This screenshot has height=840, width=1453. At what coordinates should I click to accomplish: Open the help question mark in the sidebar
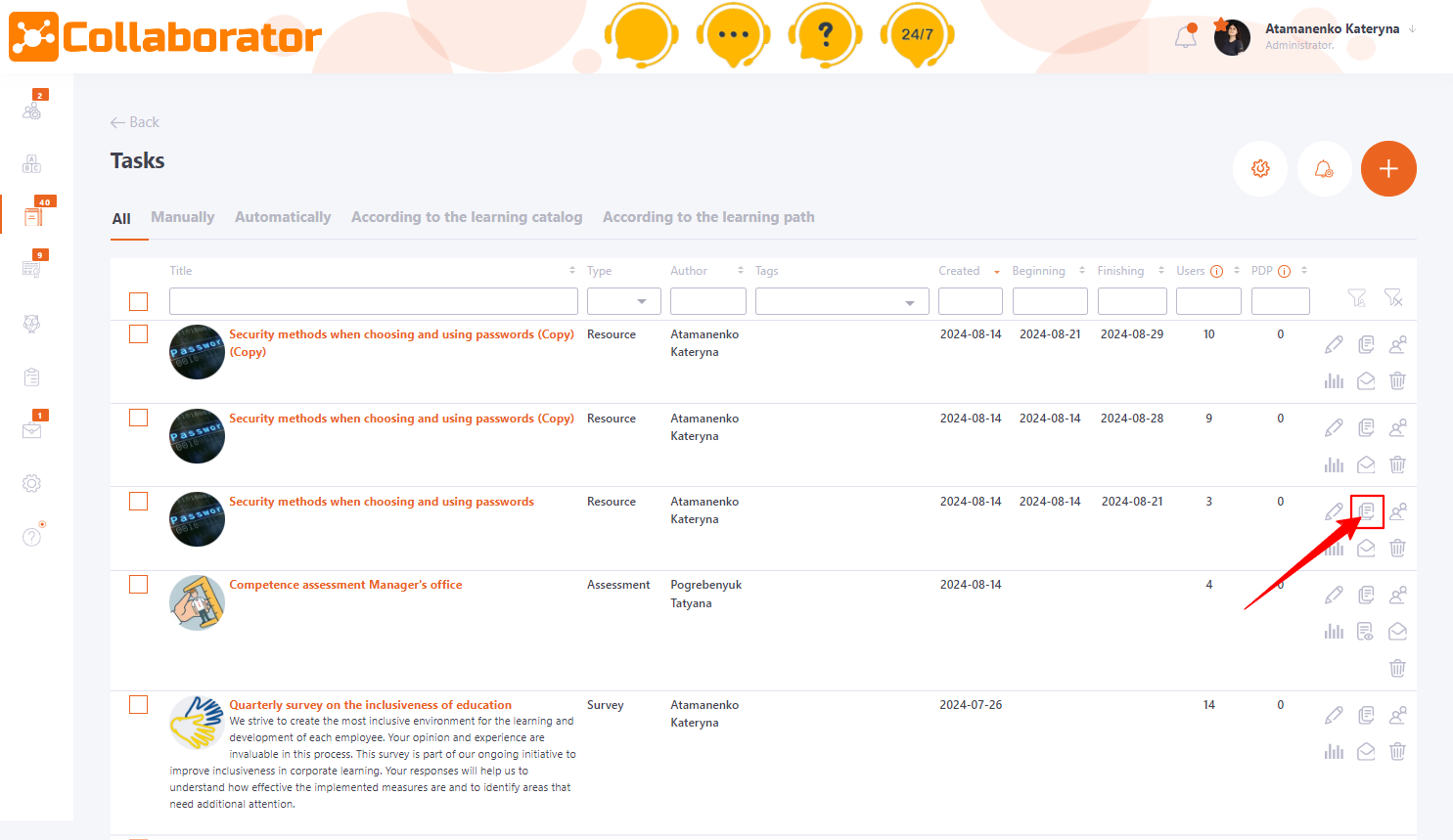(x=31, y=536)
